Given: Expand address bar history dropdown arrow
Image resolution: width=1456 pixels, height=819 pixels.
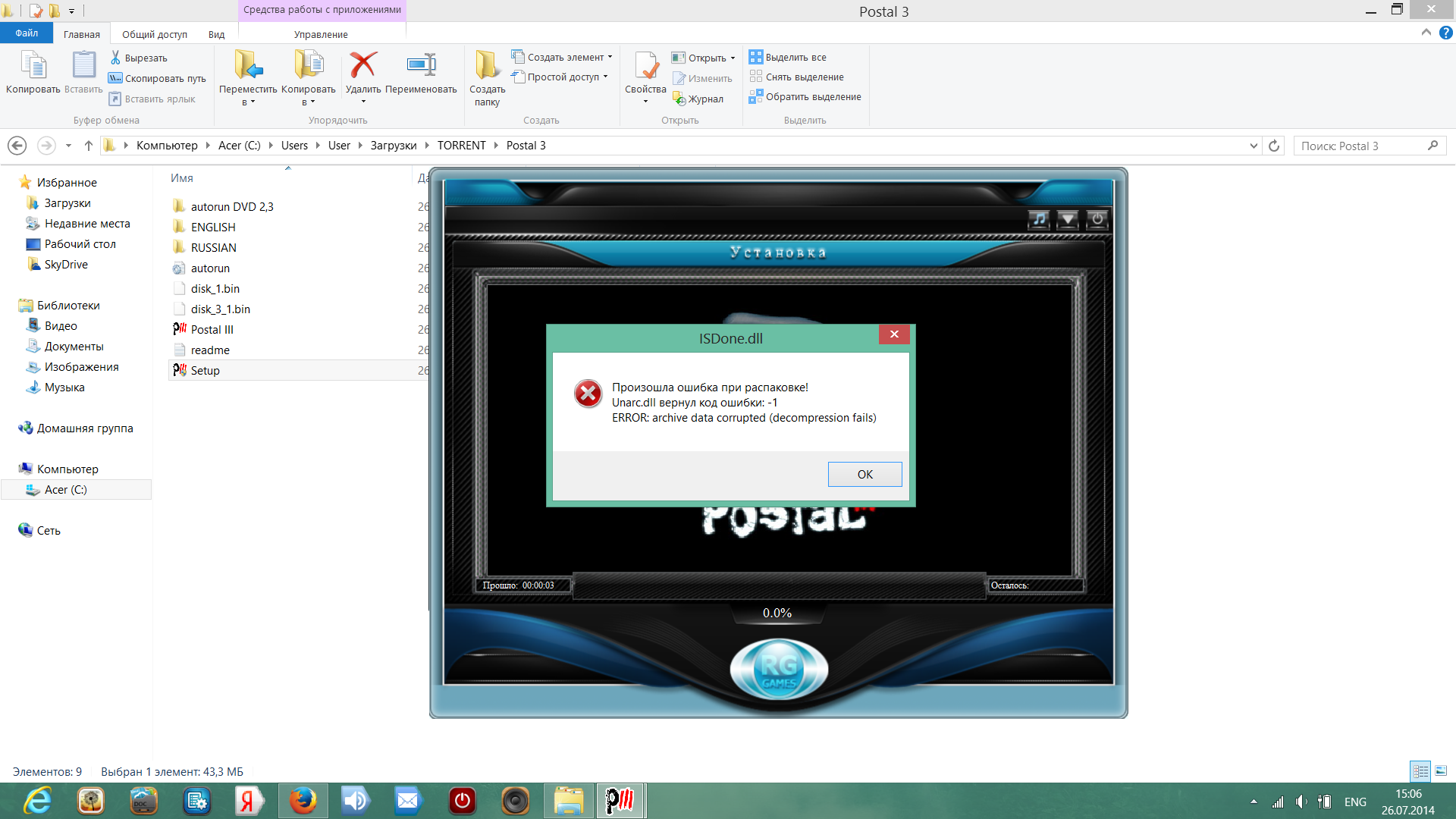Looking at the screenshot, I should [x=1253, y=146].
